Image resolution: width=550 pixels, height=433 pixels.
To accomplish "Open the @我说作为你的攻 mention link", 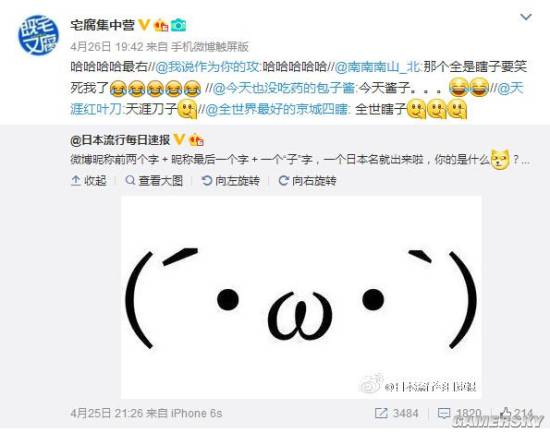I will pyautogui.click(x=207, y=67).
